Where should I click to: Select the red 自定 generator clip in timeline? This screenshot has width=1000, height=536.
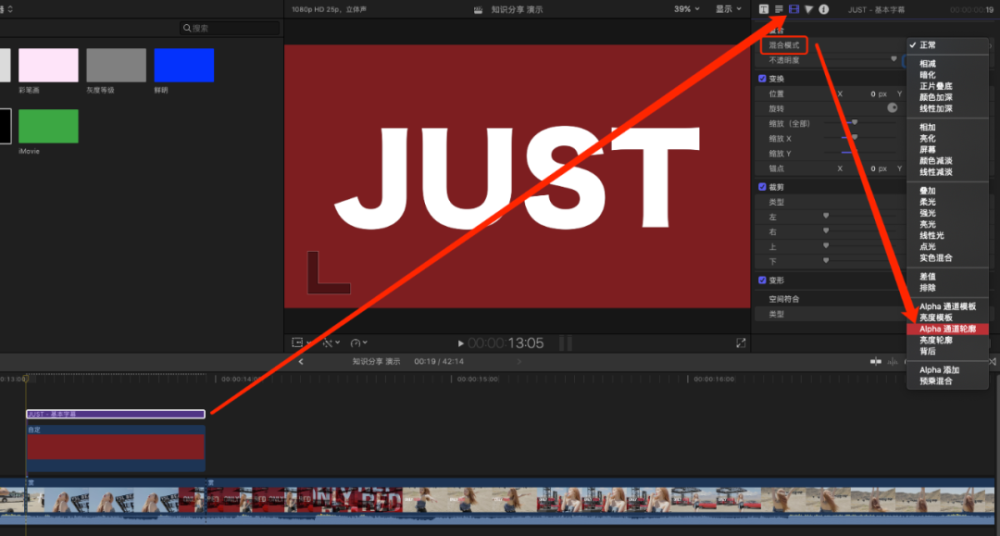[x=115, y=449]
